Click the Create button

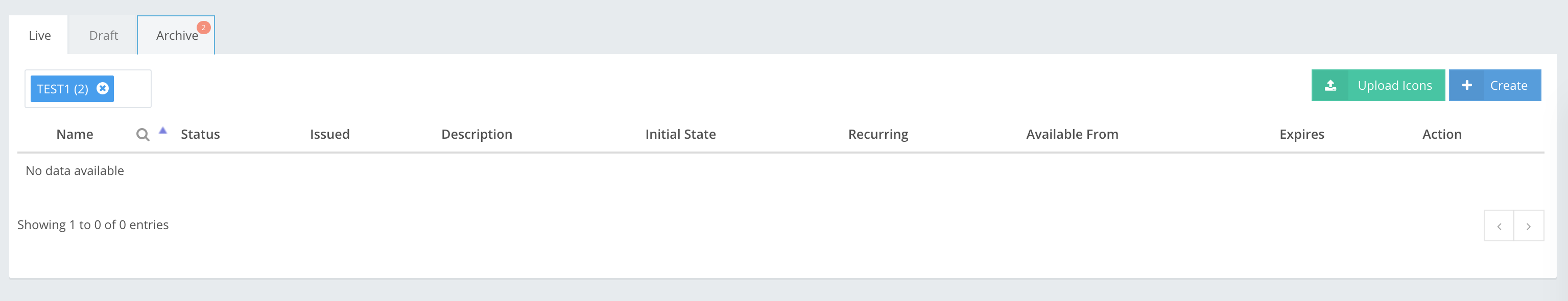1508,86
